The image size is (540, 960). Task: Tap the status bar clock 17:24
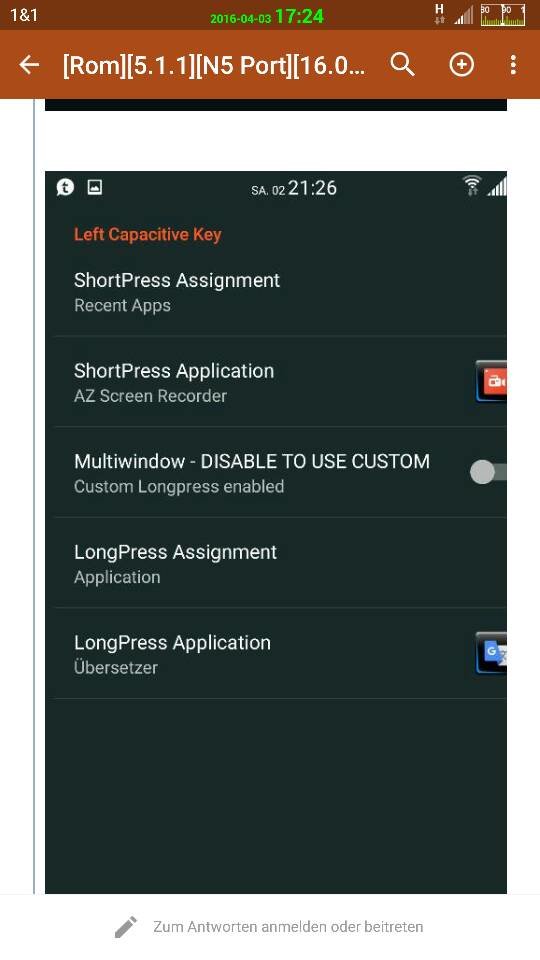[x=299, y=17]
